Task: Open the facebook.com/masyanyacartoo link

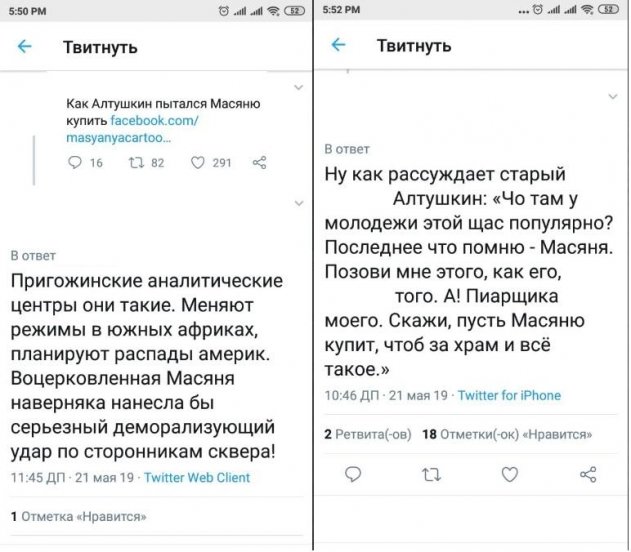Action: point(120,129)
